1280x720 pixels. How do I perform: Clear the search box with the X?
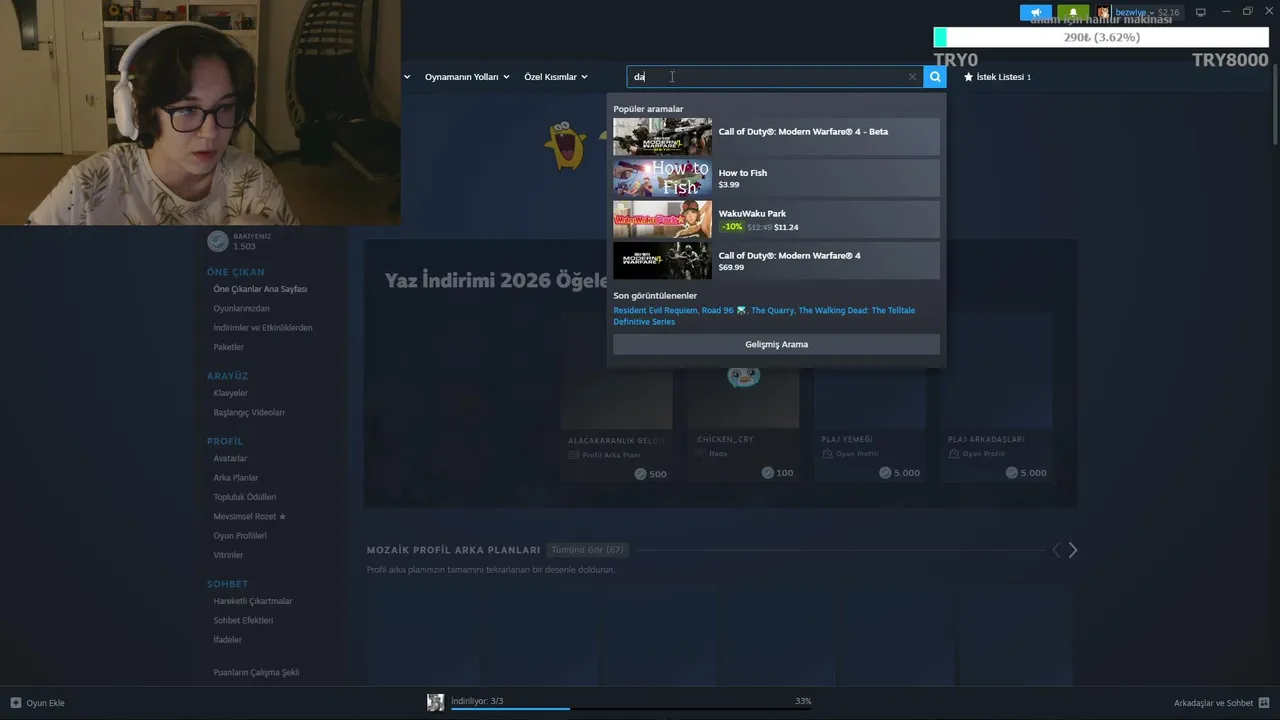(912, 77)
